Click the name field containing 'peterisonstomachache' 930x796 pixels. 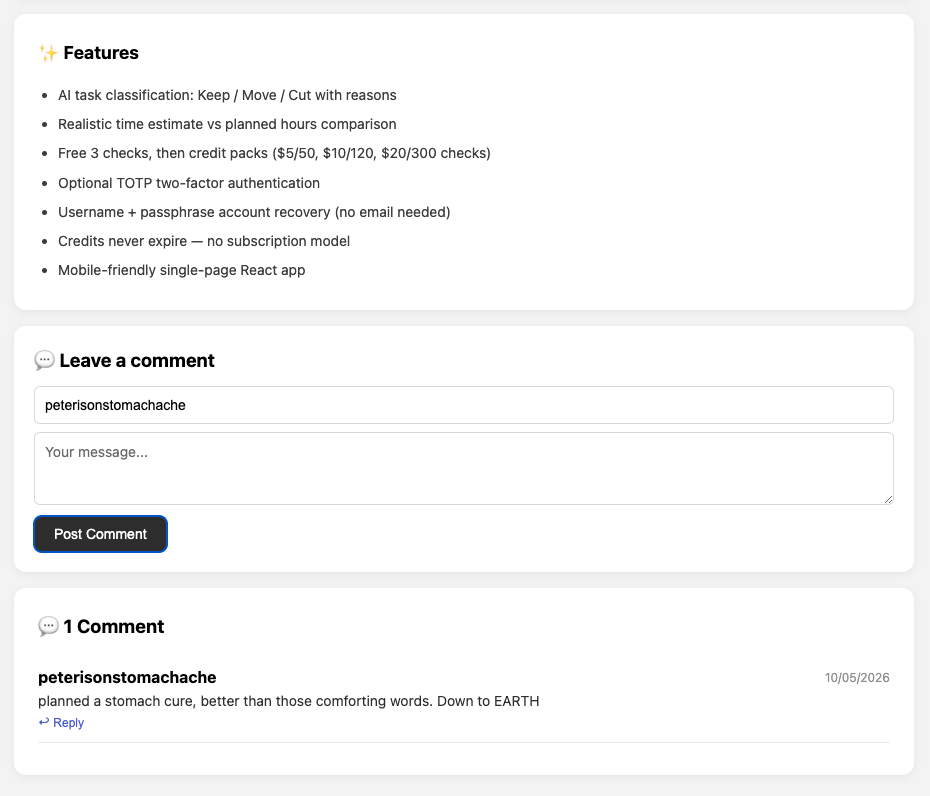464,405
